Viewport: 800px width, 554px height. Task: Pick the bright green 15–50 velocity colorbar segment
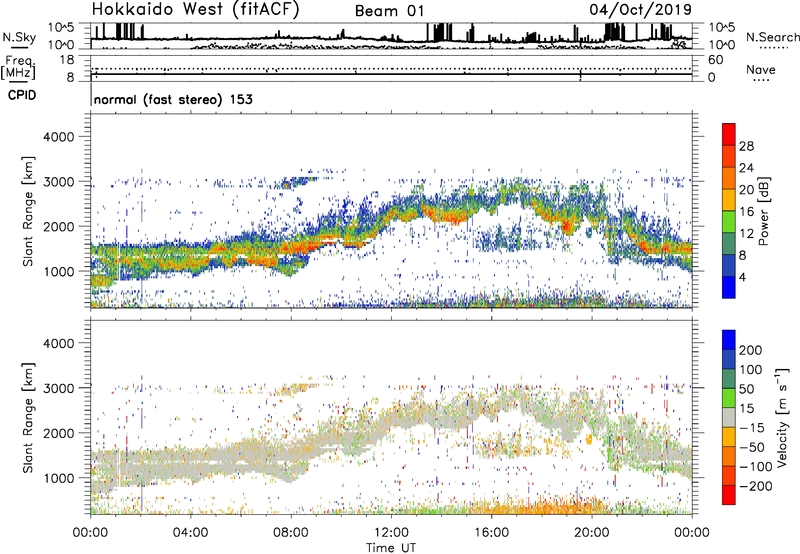click(729, 398)
